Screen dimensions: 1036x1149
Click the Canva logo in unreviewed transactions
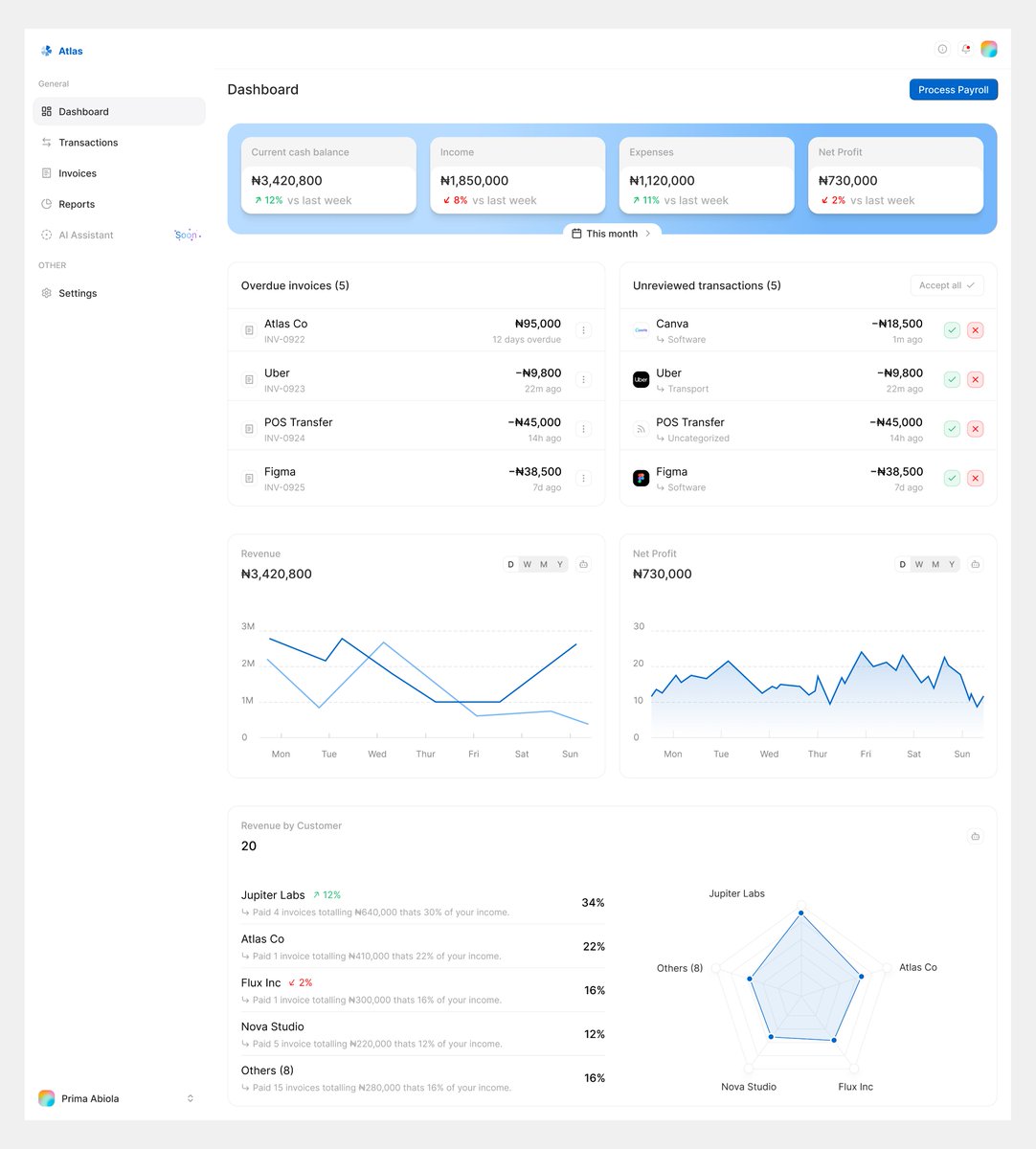(642, 330)
